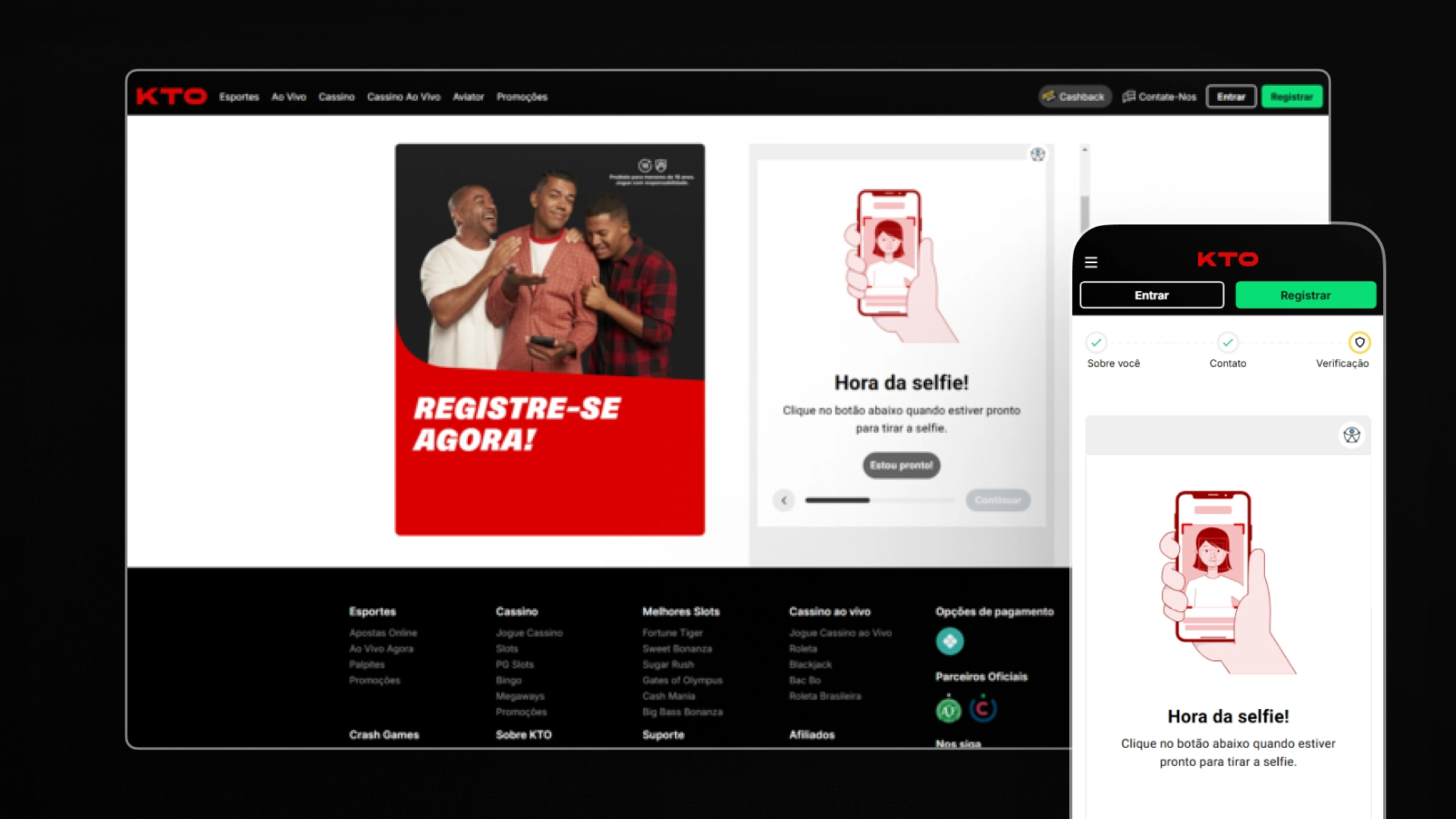Click the hamburger menu icon on mobile
Viewport: 1456px width, 819px height.
tap(1092, 261)
